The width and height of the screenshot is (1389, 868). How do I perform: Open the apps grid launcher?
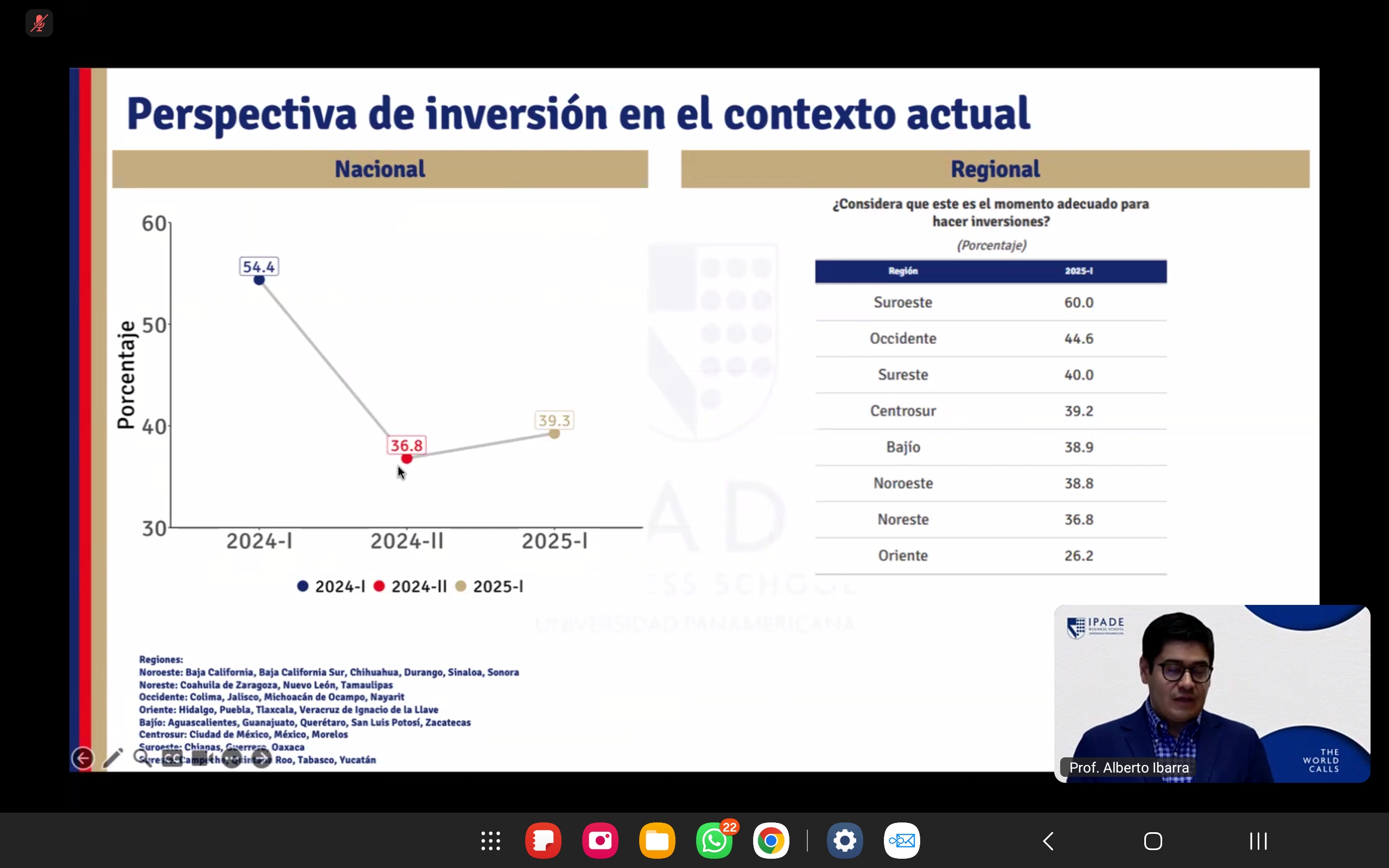pyautogui.click(x=490, y=841)
